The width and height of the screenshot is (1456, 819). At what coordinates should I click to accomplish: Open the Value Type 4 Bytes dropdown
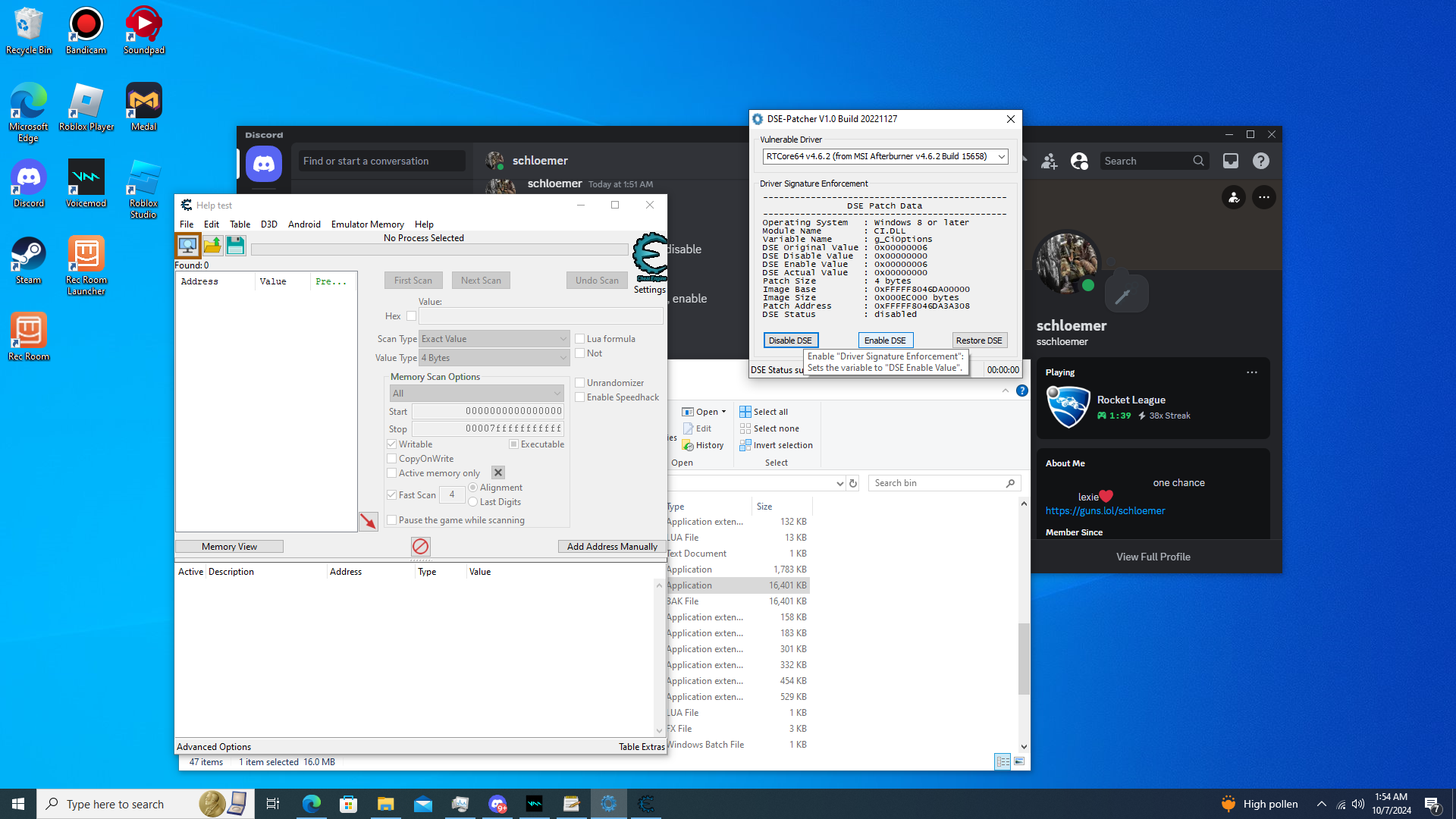494,358
